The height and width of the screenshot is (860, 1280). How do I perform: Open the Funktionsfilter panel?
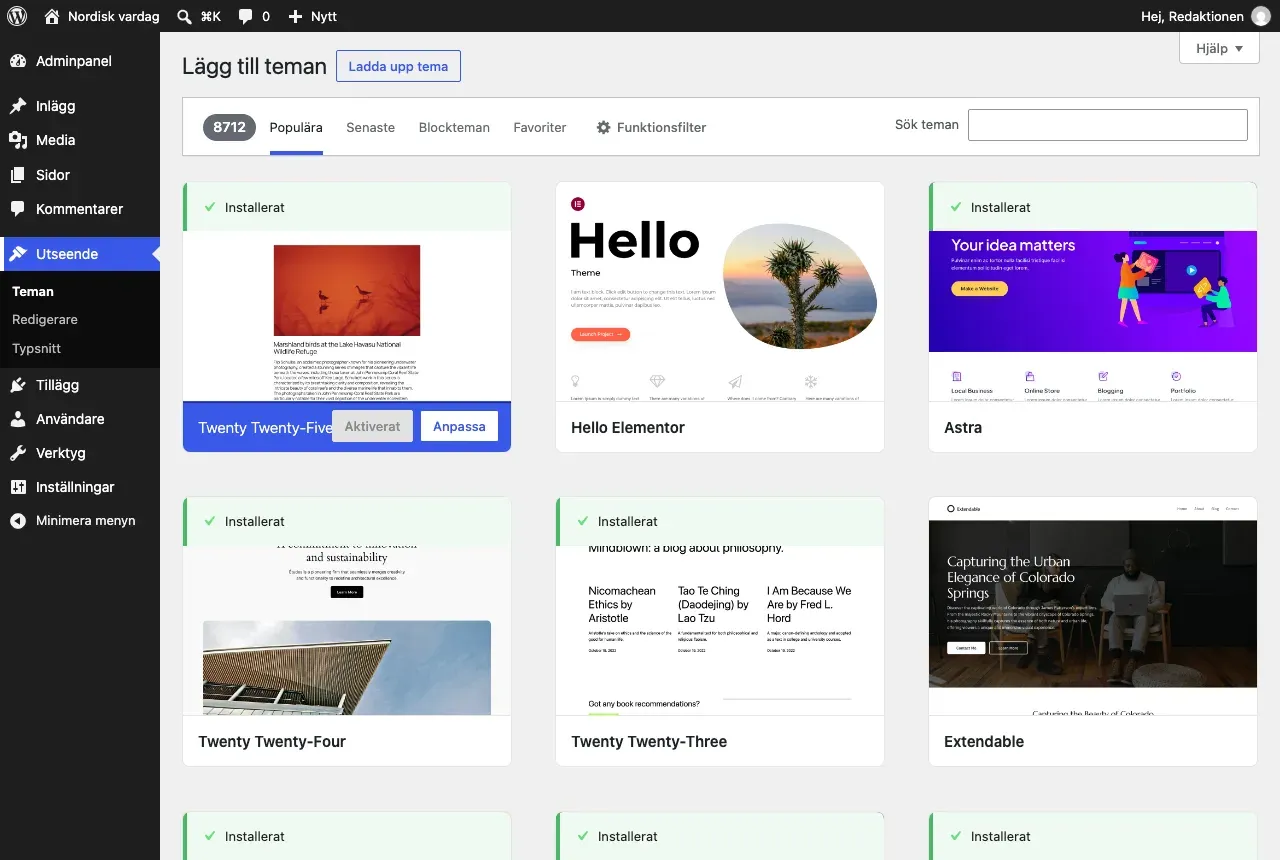[651, 127]
